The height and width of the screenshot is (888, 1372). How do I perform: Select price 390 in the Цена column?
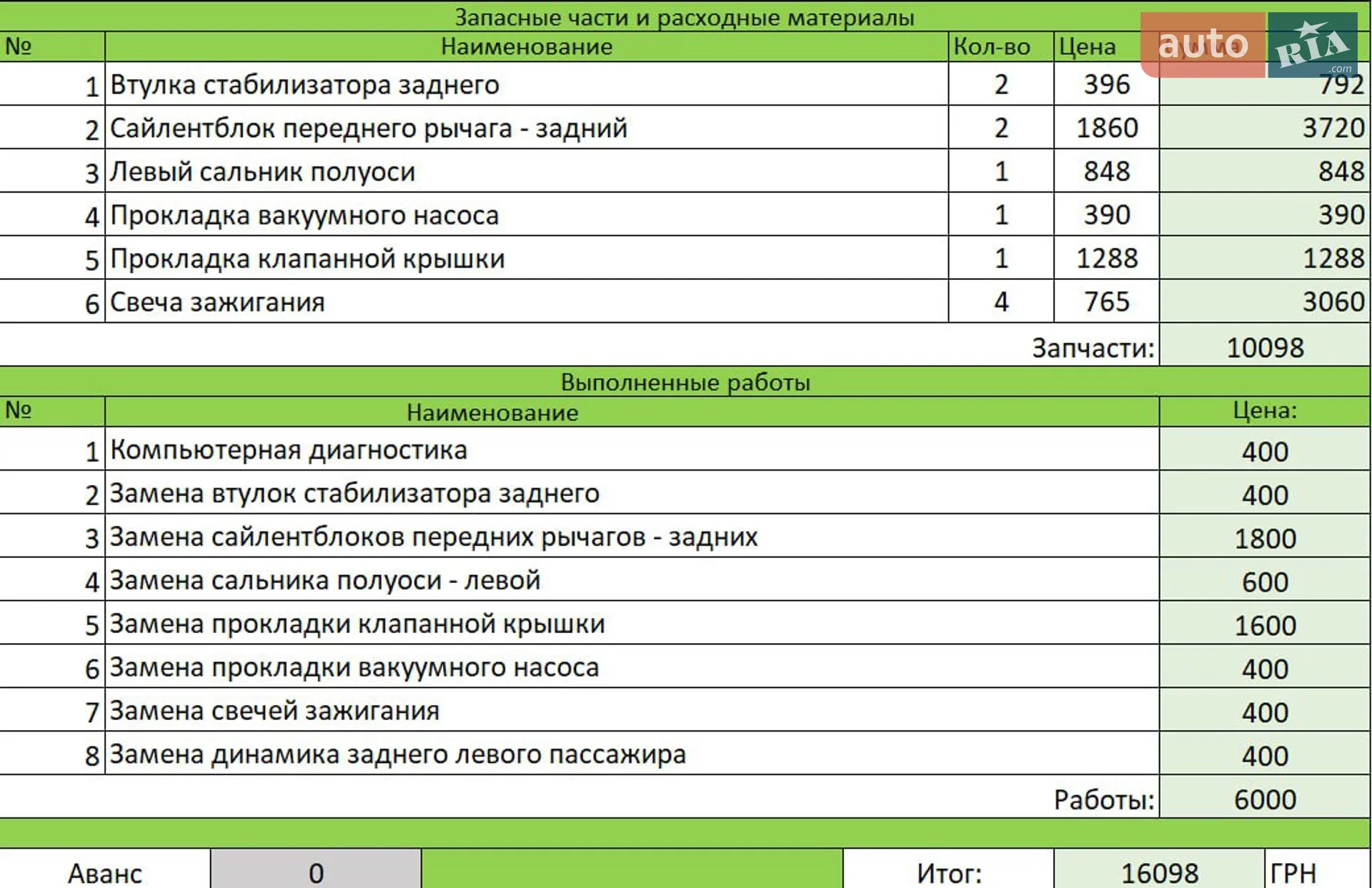pos(1106,215)
